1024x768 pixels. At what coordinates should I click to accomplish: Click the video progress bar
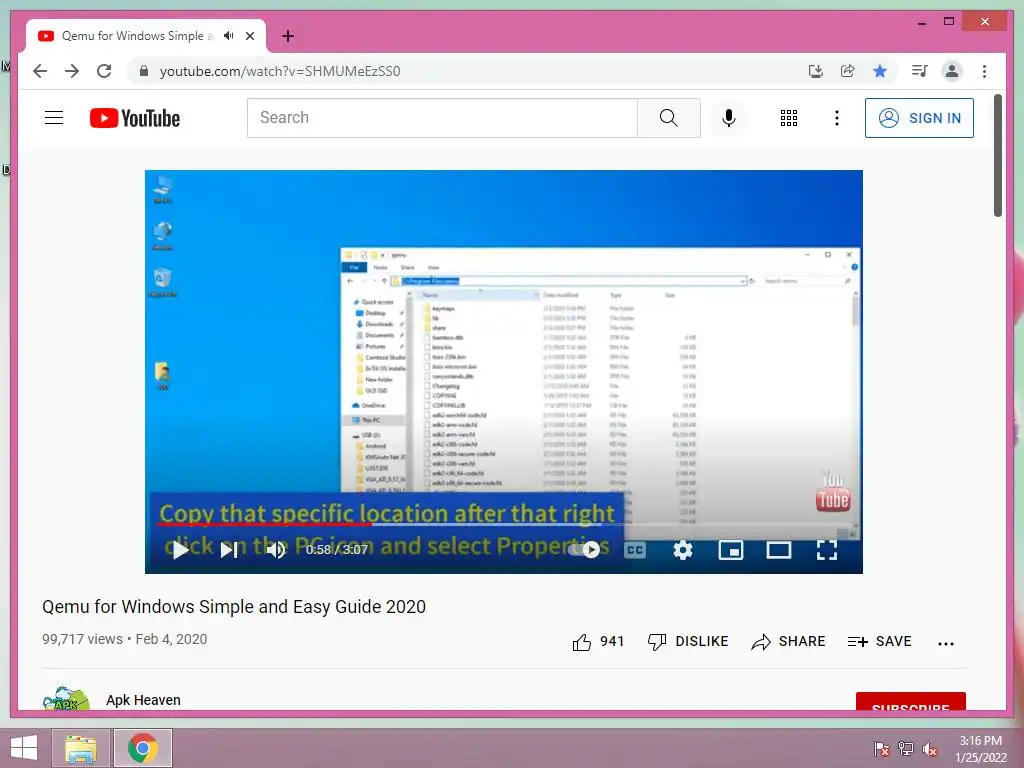pyautogui.click(x=504, y=524)
